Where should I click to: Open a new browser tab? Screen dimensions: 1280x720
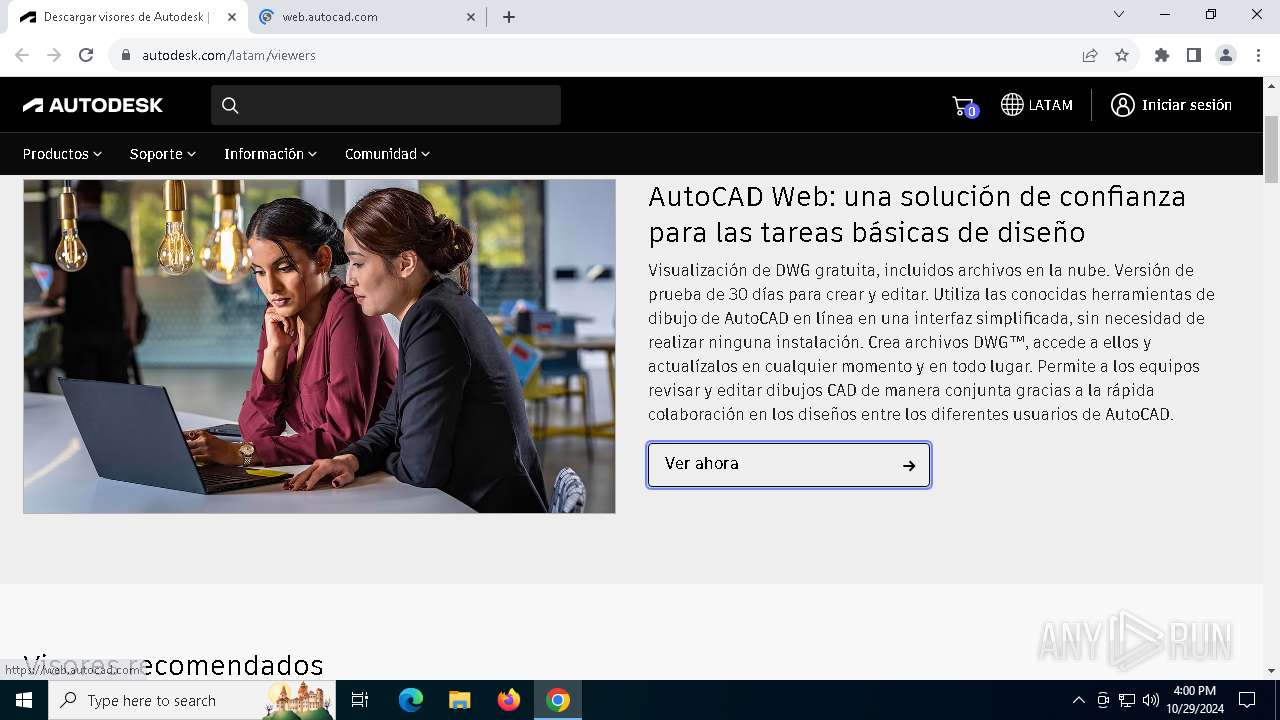coord(509,17)
